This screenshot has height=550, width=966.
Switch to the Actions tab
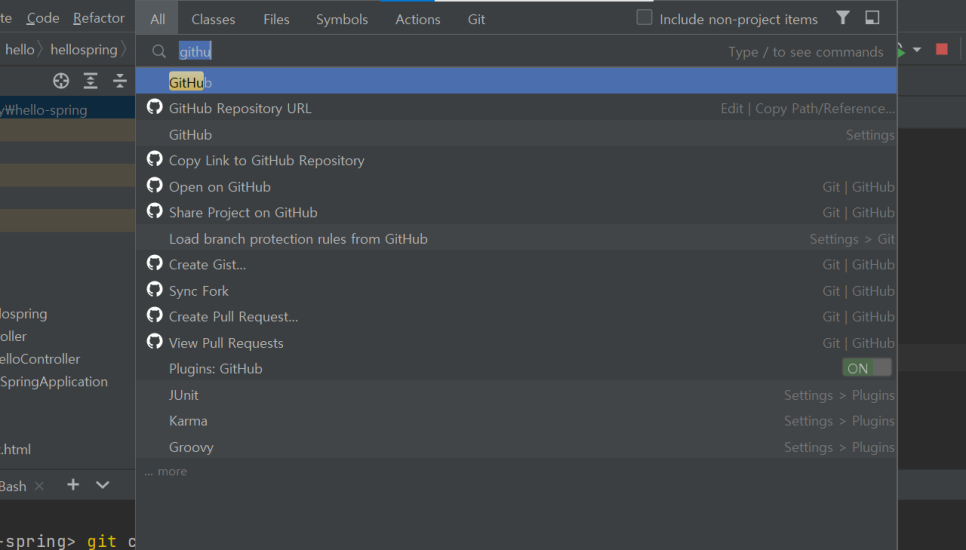[x=418, y=19]
